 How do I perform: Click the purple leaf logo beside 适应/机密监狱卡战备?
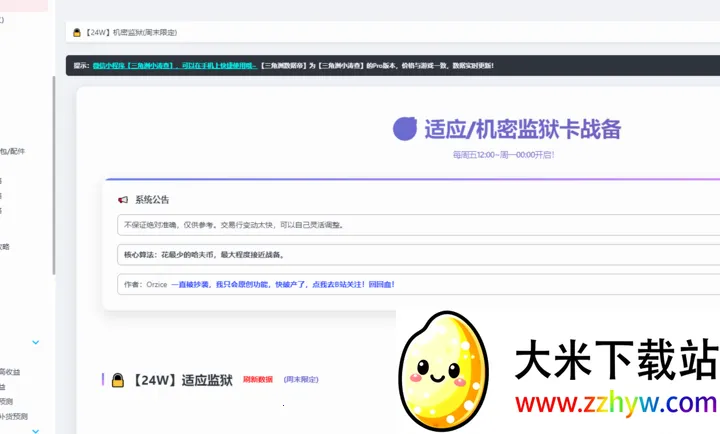coord(405,129)
